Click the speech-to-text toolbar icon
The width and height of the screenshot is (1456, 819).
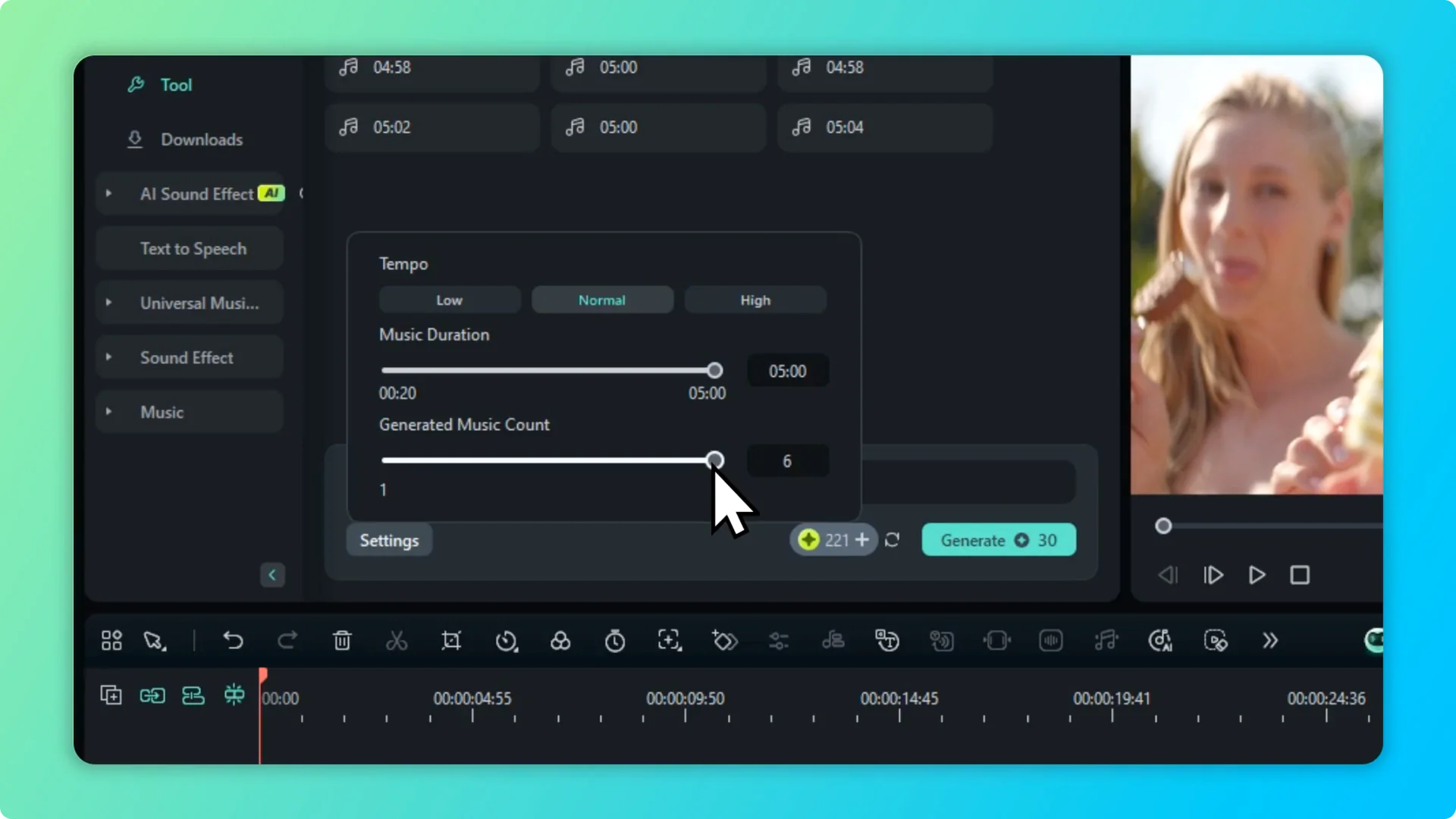pyautogui.click(x=942, y=641)
